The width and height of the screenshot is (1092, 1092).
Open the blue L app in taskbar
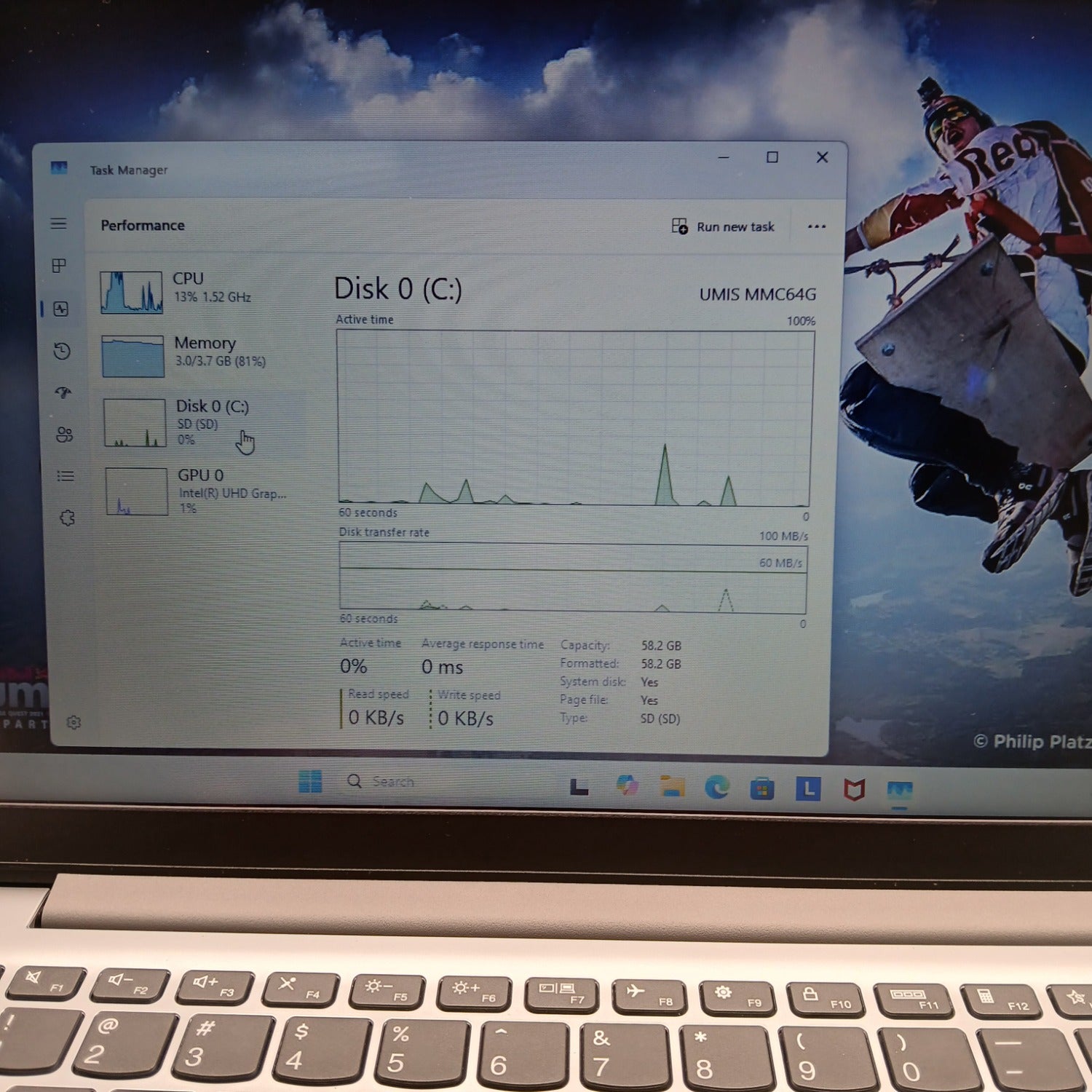click(x=808, y=788)
